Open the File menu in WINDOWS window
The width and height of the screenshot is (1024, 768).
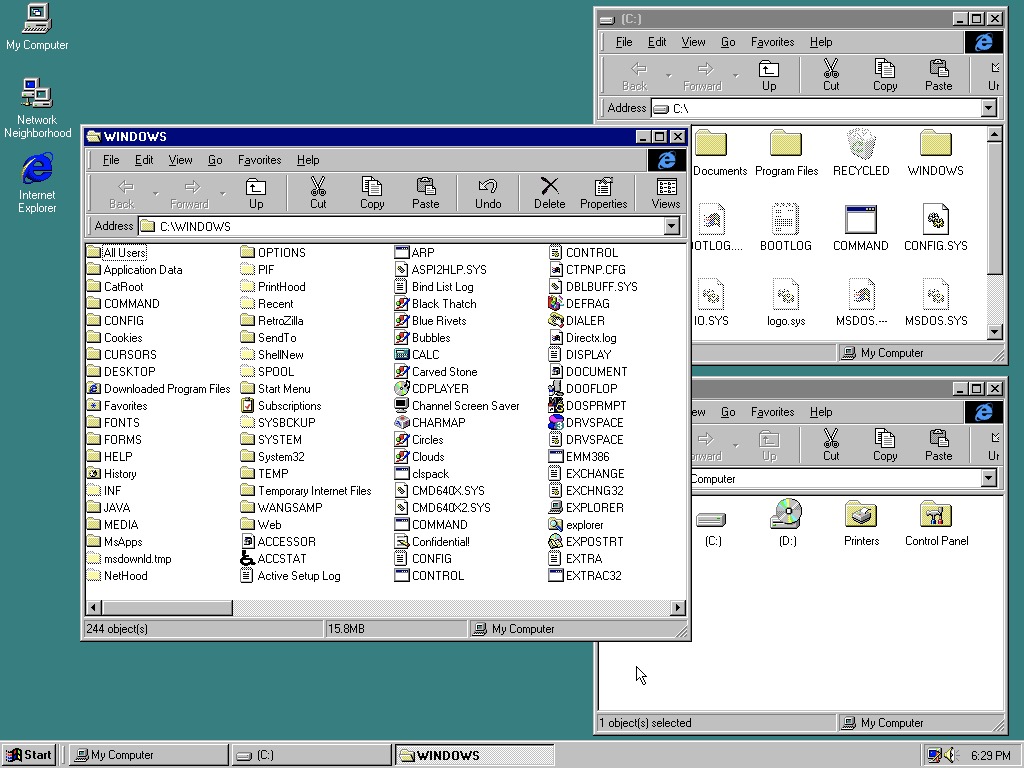[x=111, y=160]
